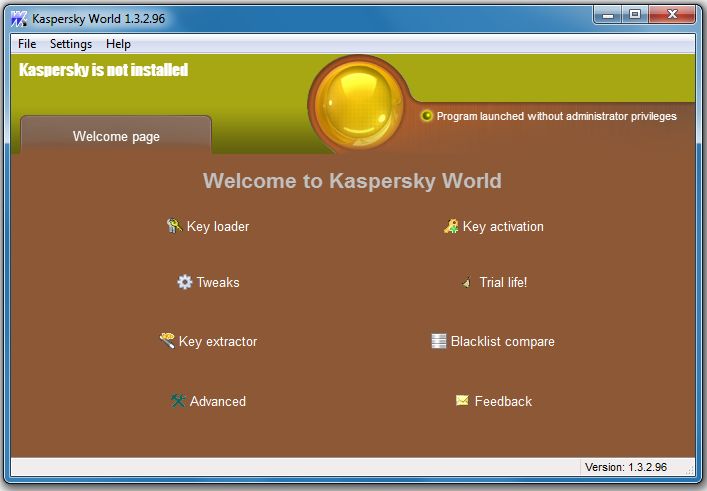Click the Blacklist compare list icon
707x491 pixels.
[438, 341]
